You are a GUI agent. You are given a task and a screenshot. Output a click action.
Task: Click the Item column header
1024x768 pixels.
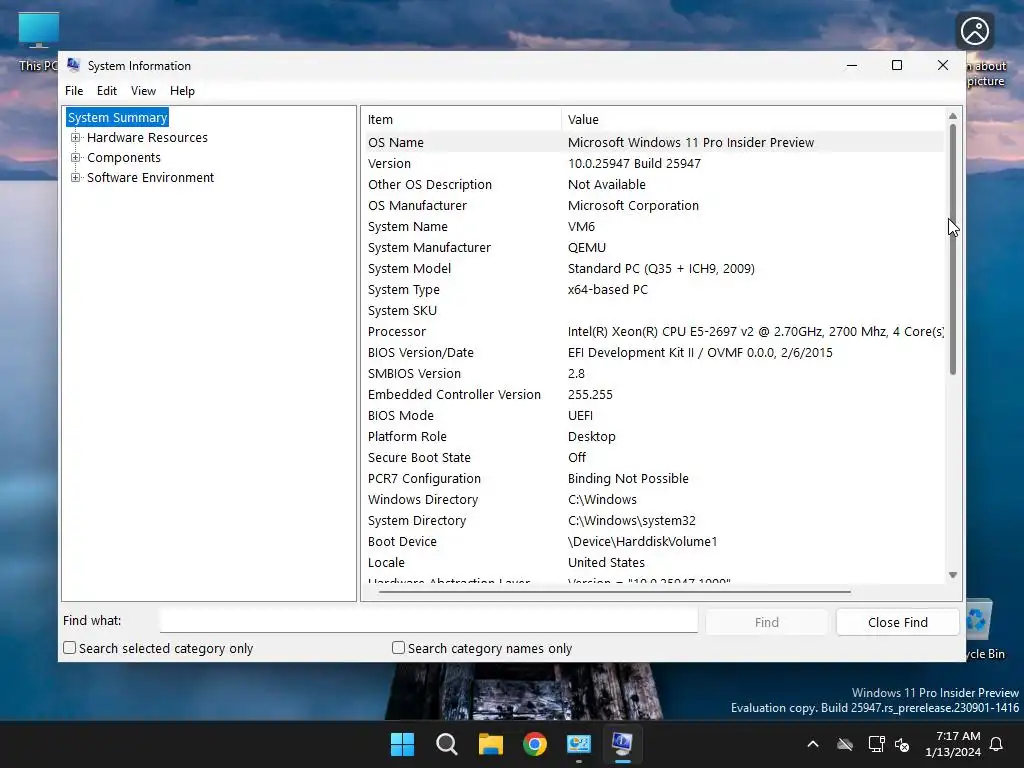click(462, 120)
